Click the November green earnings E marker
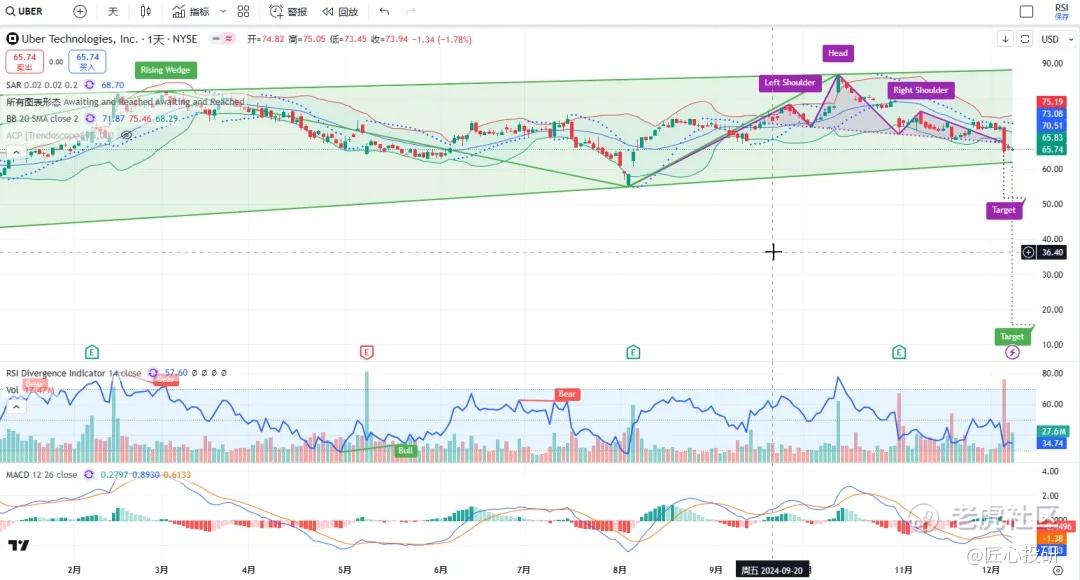 tap(899, 353)
